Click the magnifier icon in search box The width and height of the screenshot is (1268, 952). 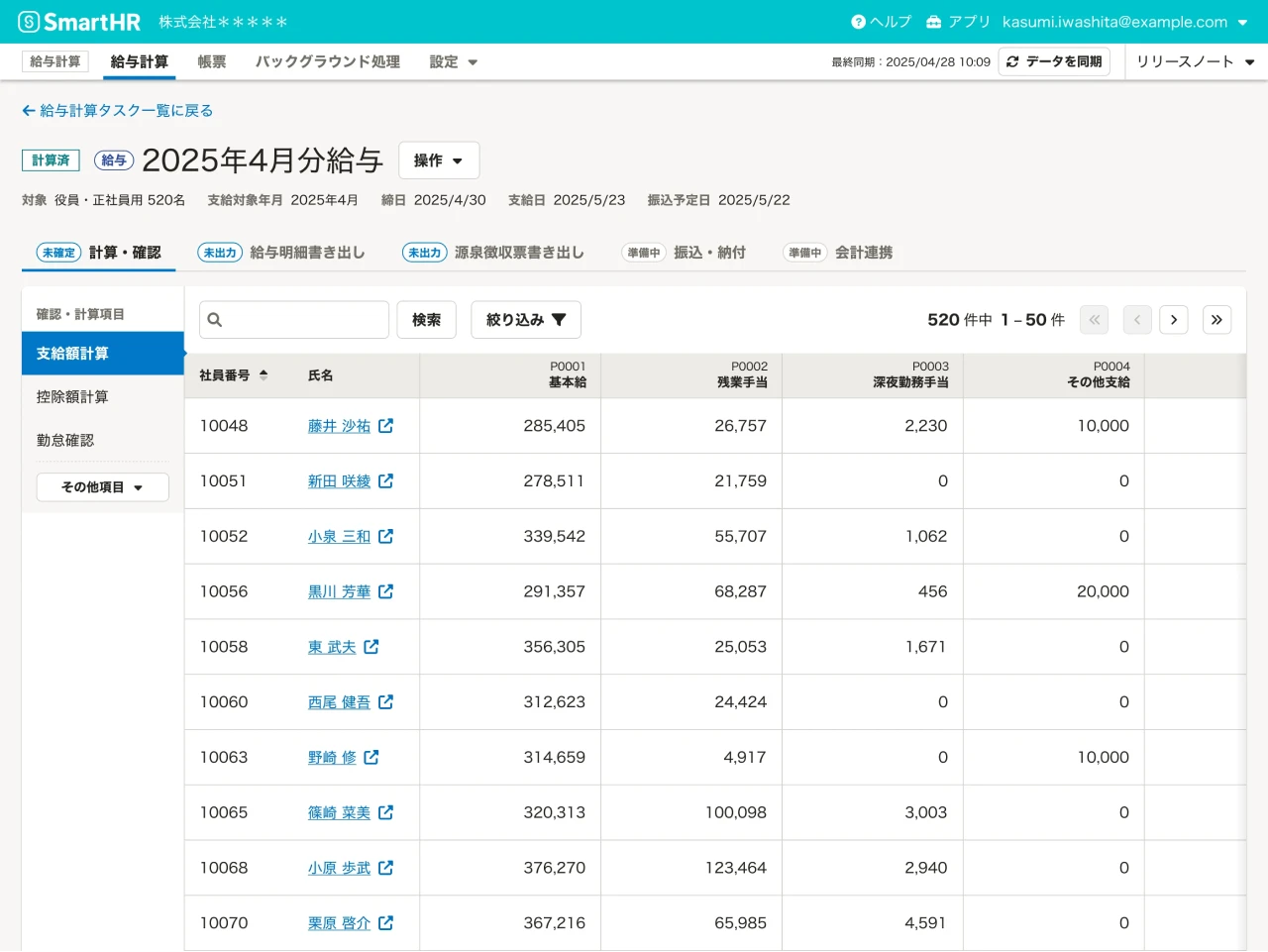pos(214,319)
